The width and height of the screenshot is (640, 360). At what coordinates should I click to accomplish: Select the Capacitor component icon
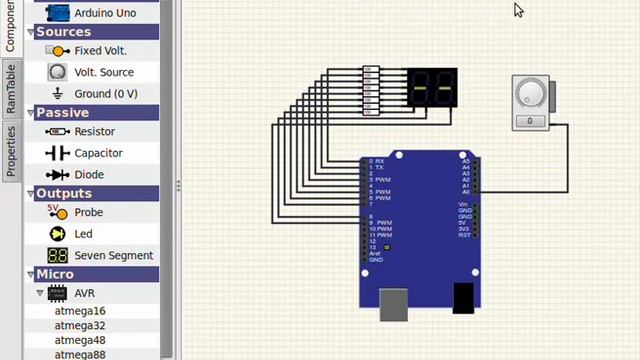tap(58, 153)
